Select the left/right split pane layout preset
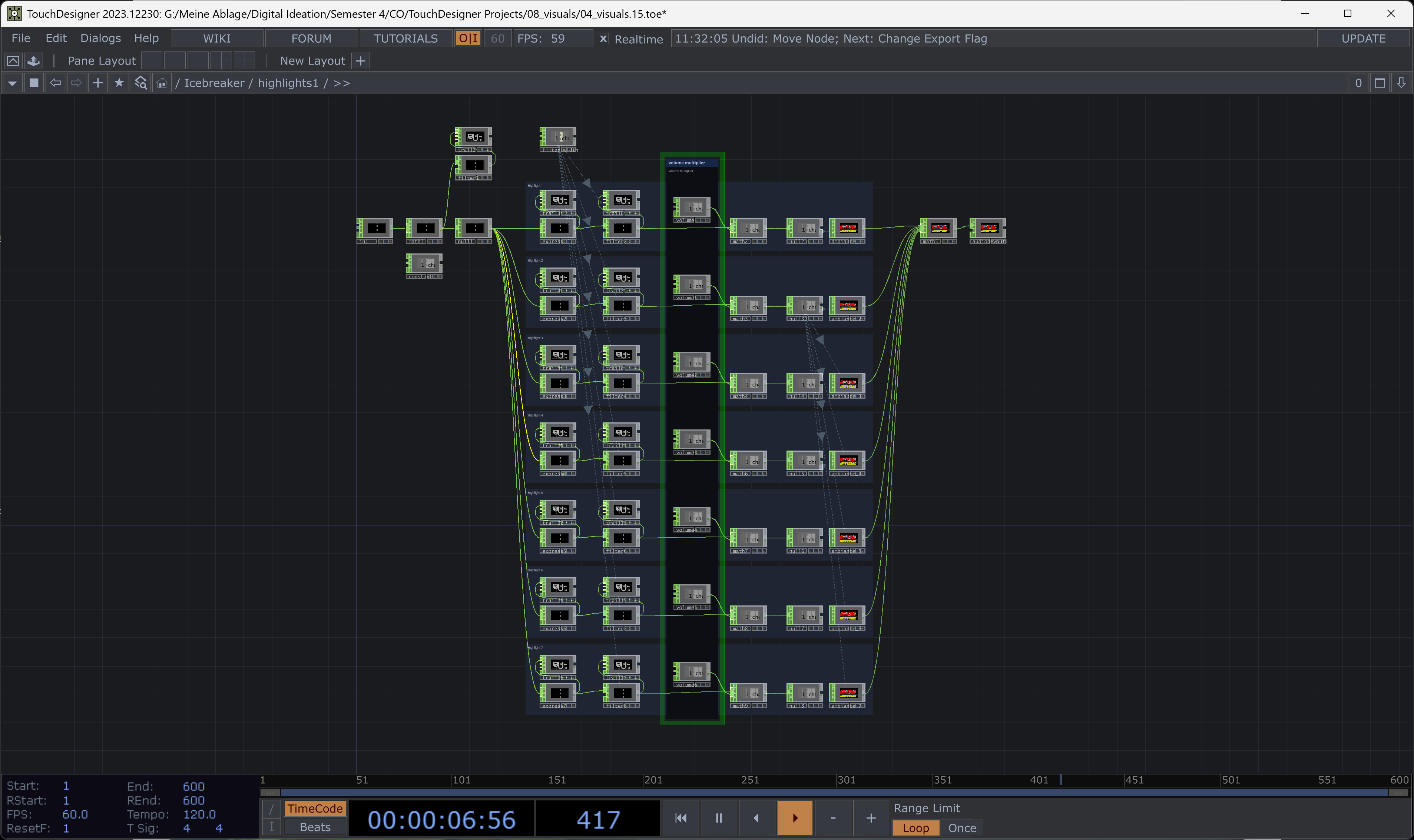 coord(175,60)
